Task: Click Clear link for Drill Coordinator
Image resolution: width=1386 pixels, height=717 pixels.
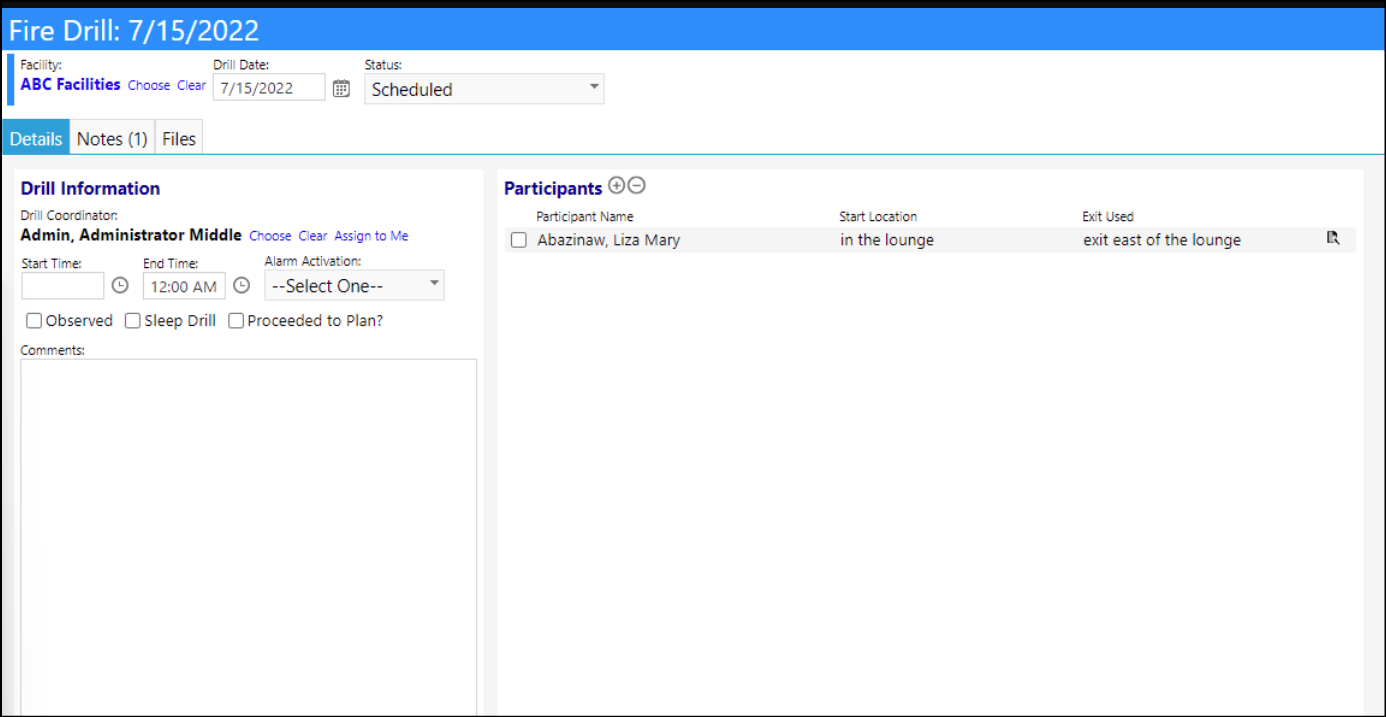Action: (x=313, y=236)
